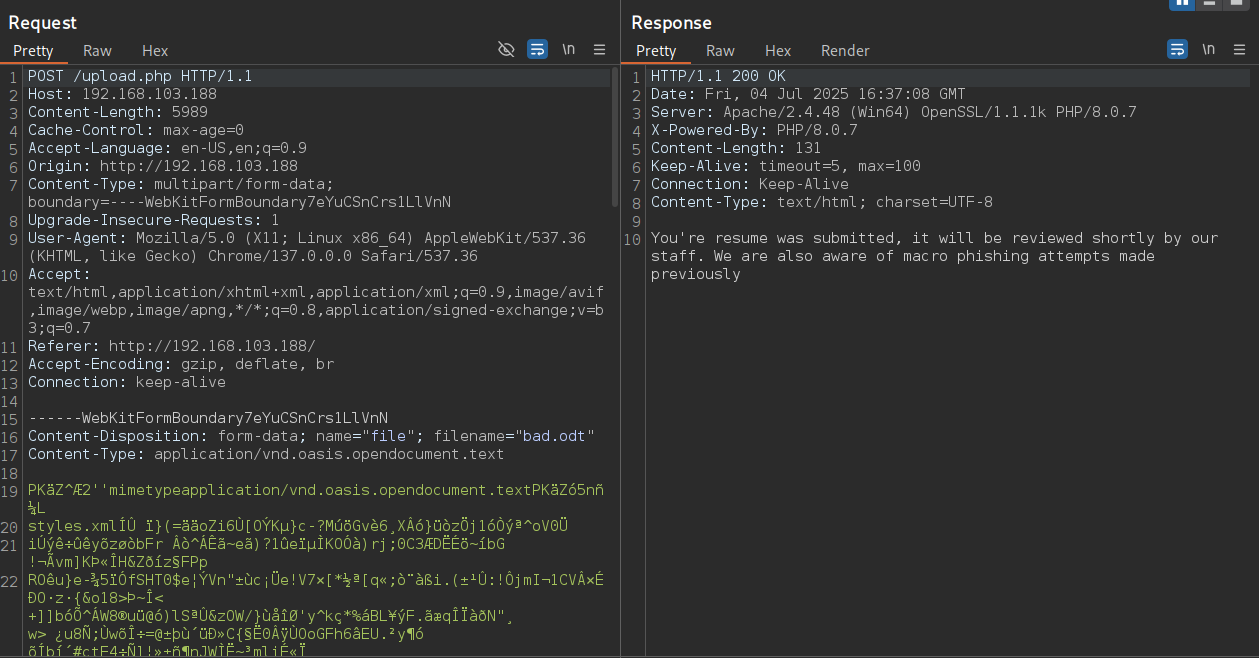Switch to the Response Hex tab

point(778,50)
